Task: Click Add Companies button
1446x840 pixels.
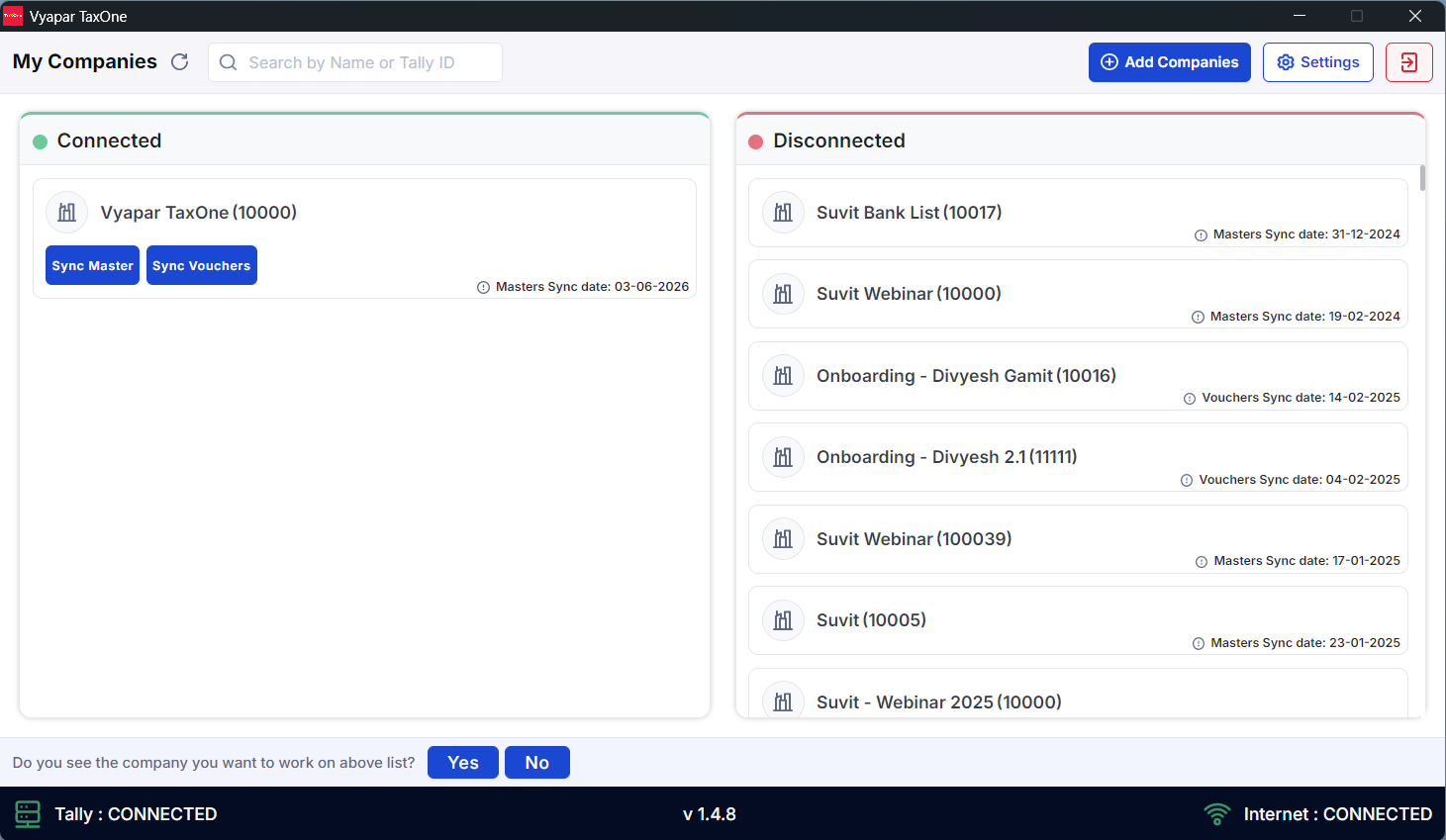Action: point(1169,62)
